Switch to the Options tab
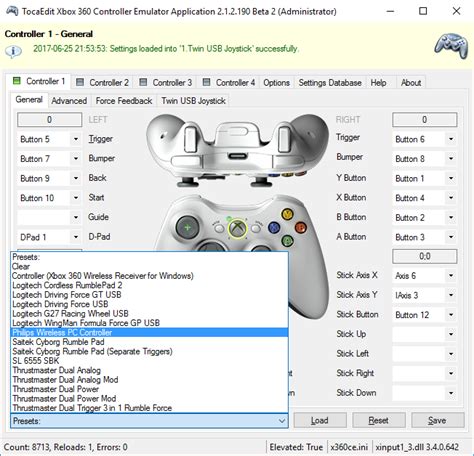Screen dimensions: 474x456 tap(276, 82)
